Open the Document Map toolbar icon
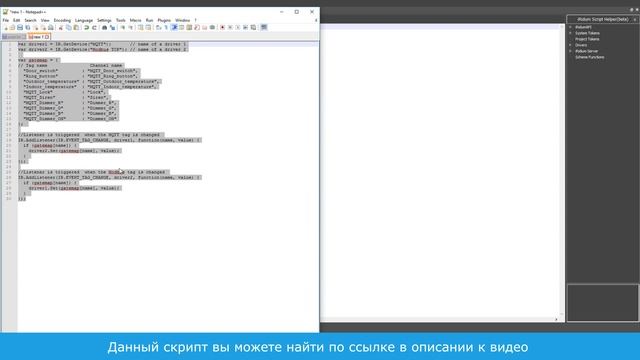Viewport: 640px width, 360px height. (189, 27)
